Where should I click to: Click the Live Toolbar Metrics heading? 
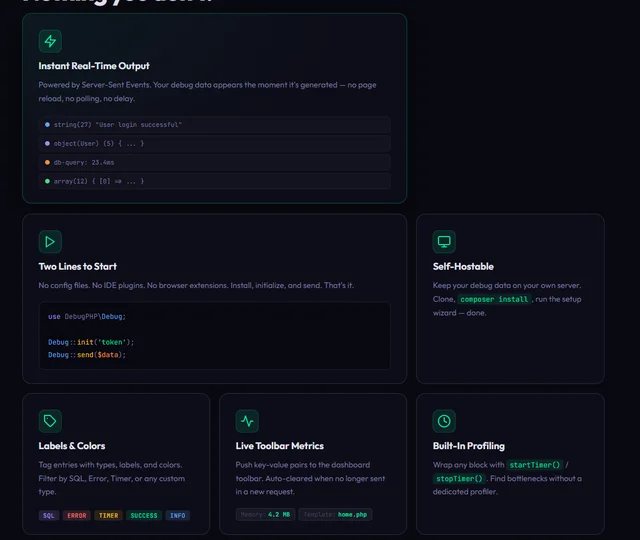(x=280, y=446)
